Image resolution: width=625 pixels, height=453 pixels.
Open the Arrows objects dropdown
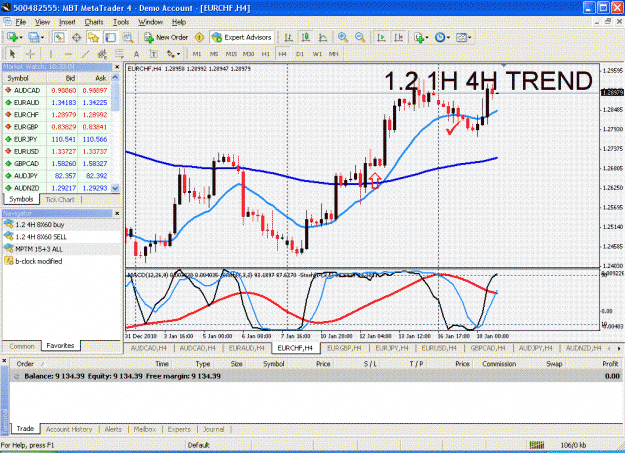point(173,54)
